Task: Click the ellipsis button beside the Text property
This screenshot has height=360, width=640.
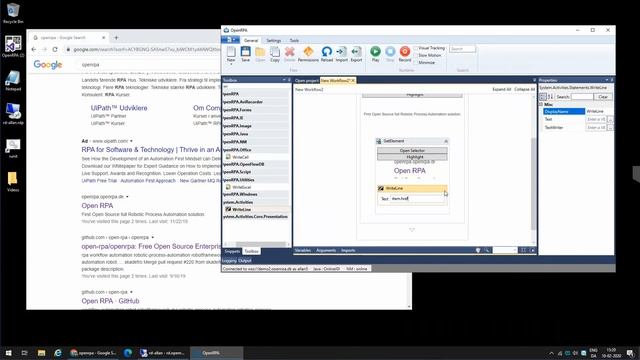Action: coord(610,119)
